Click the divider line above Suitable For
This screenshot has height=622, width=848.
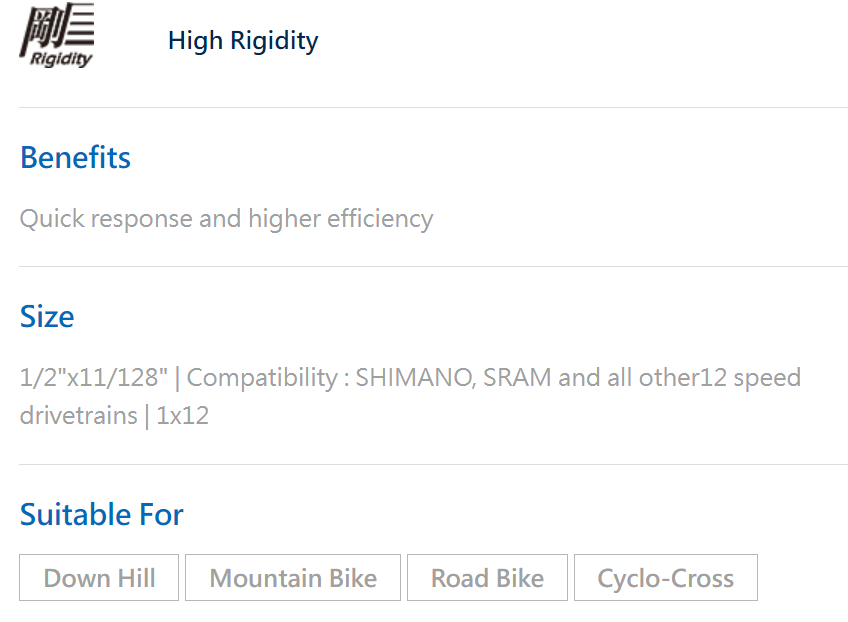[x=433, y=464]
